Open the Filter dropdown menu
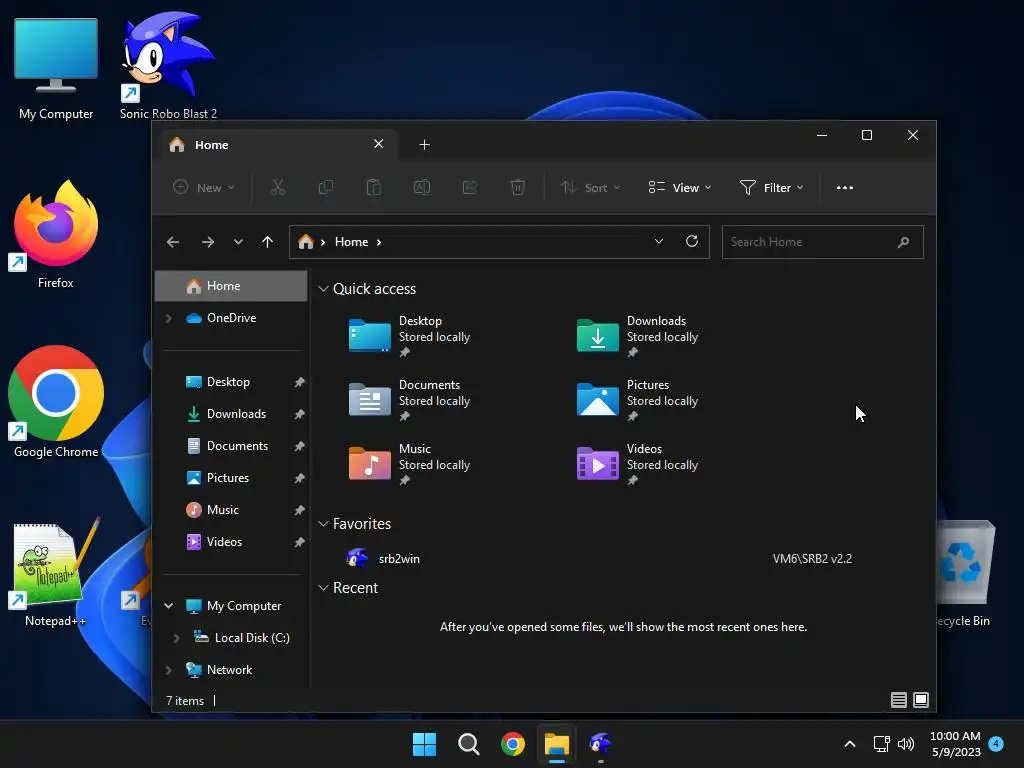The width and height of the screenshot is (1024, 768). (771, 187)
